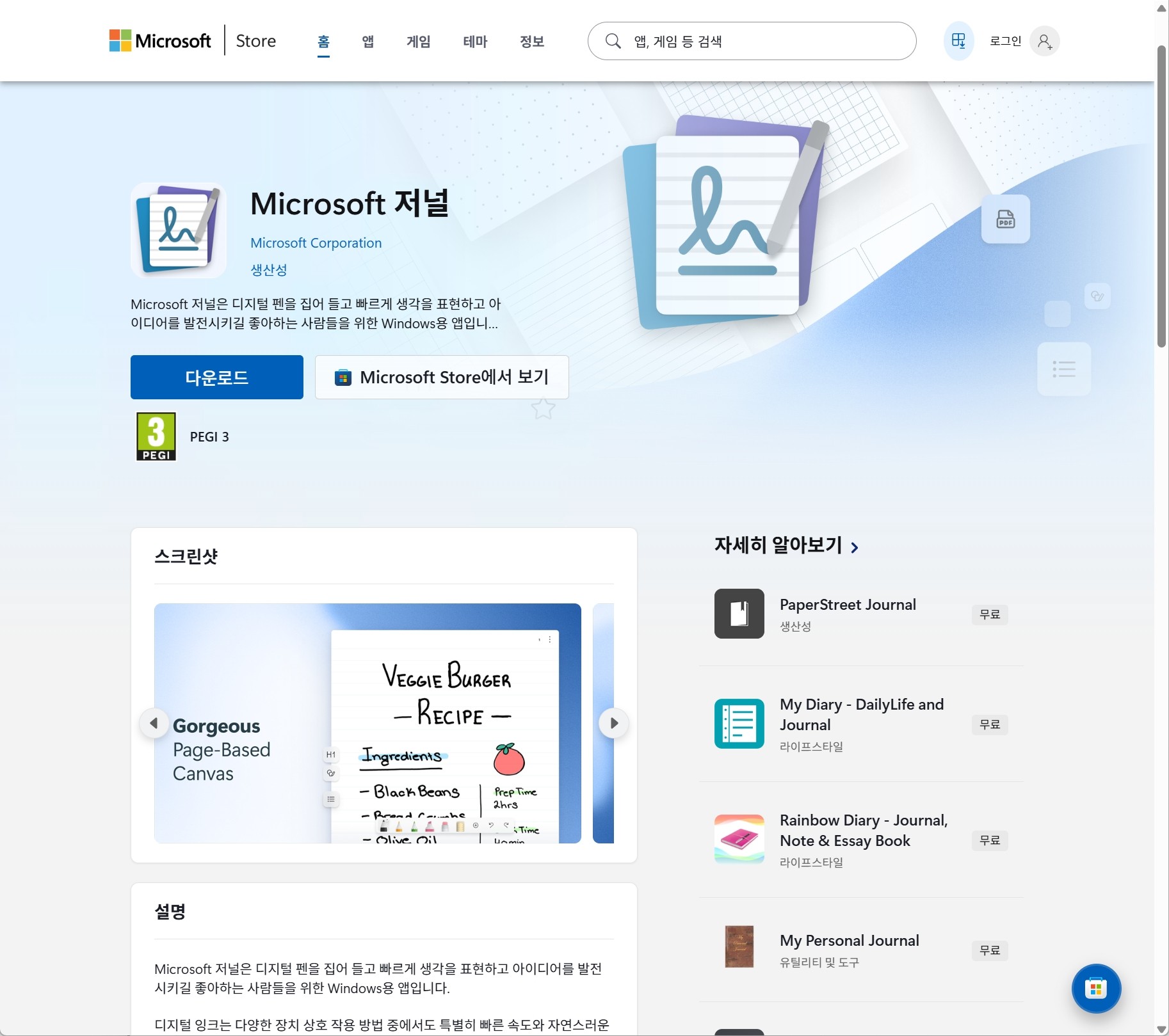Open the Store app download icon
The image size is (1169, 1036).
click(x=958, y=41)
